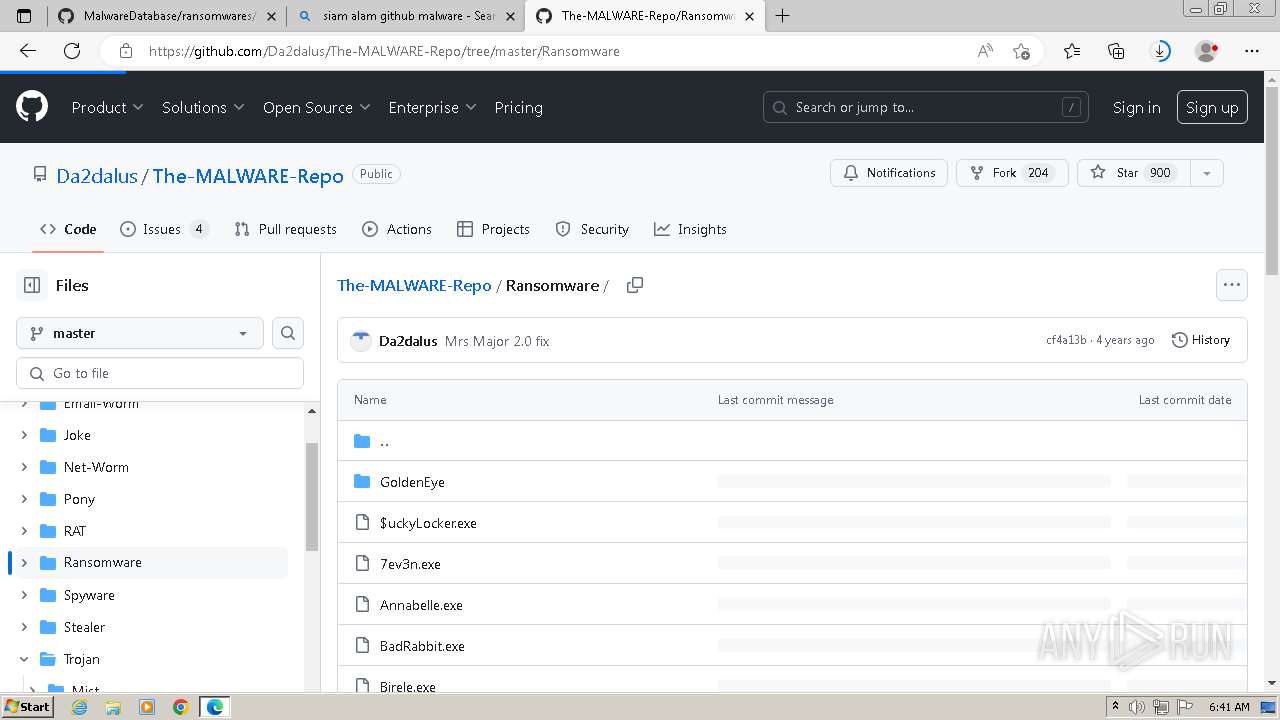
Task: Click the Pricing link
Action: pyautogui.click(x=518, y=107)
